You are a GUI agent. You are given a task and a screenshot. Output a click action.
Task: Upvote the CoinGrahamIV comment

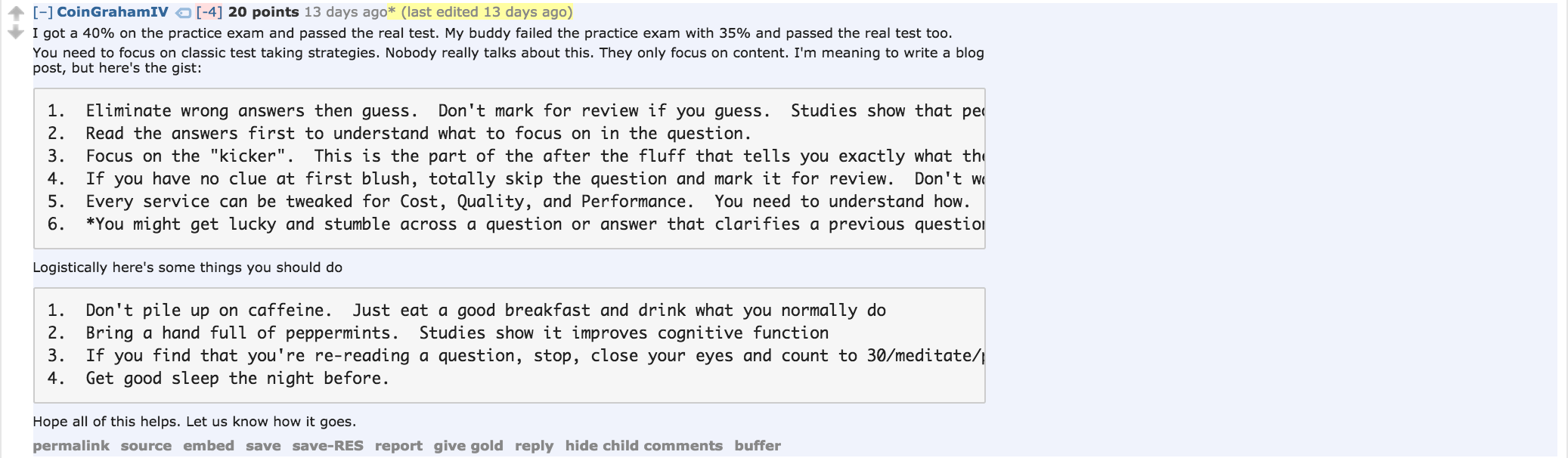(x=15, y=13)
